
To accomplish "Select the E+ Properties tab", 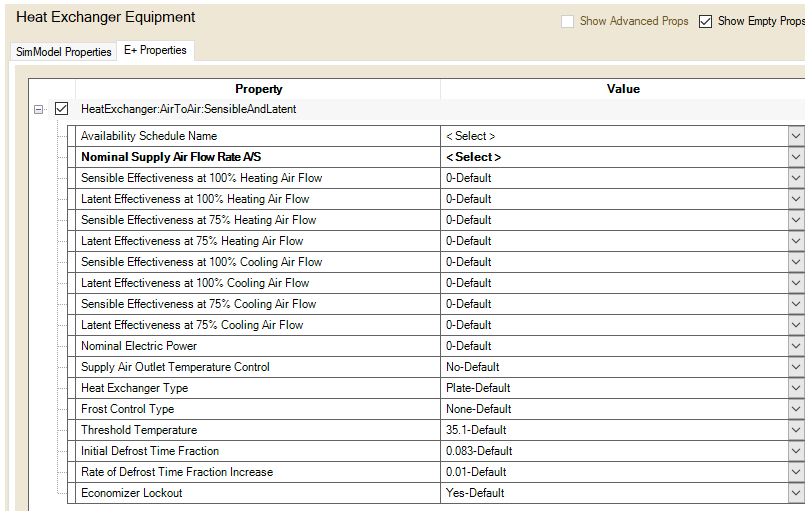I will pos(156,50).
